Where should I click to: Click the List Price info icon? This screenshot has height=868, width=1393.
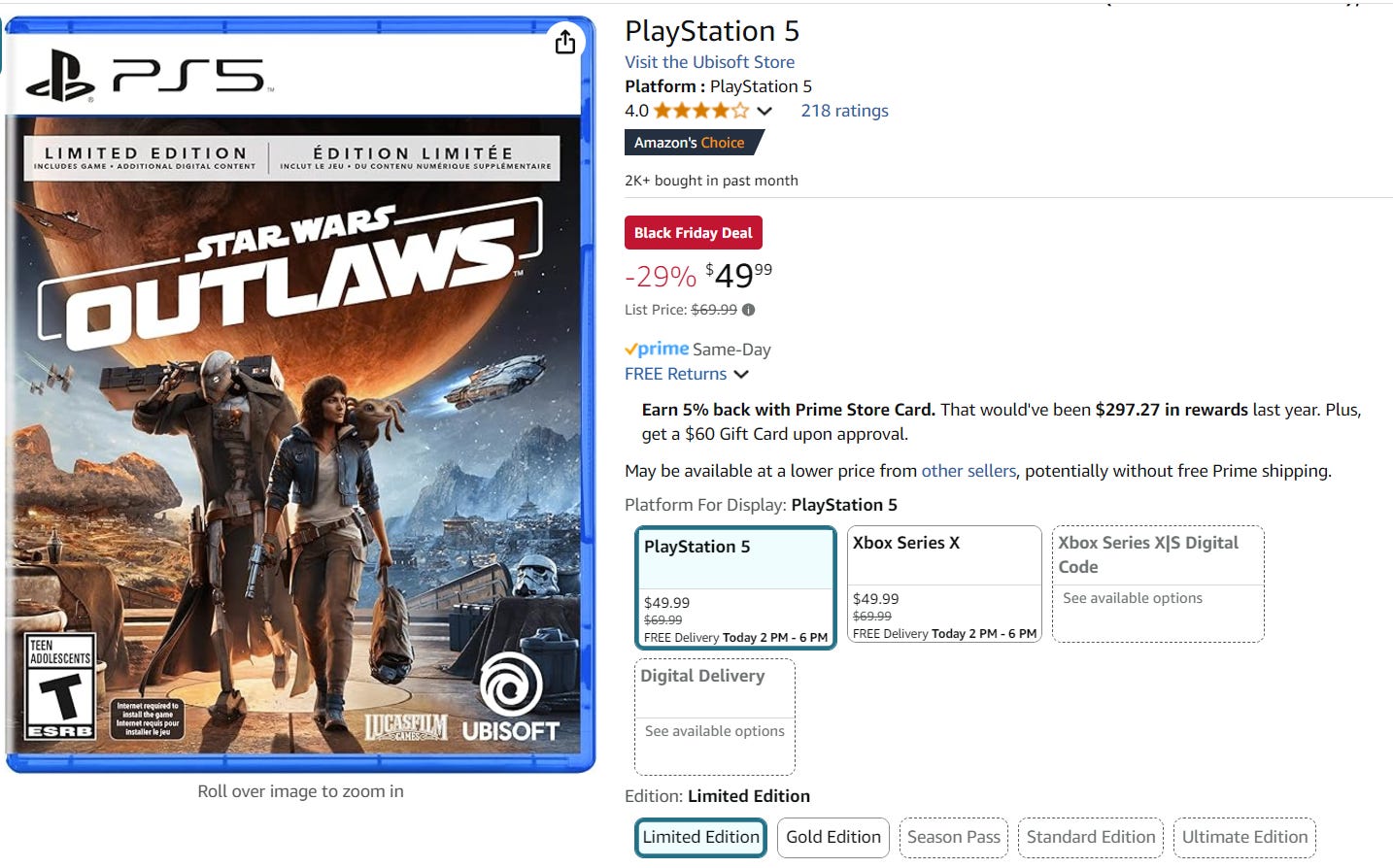pos(748,310)
